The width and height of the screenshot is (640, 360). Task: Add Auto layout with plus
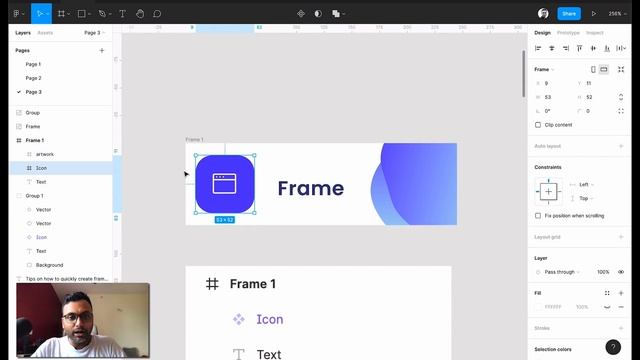tap(621, 146)
